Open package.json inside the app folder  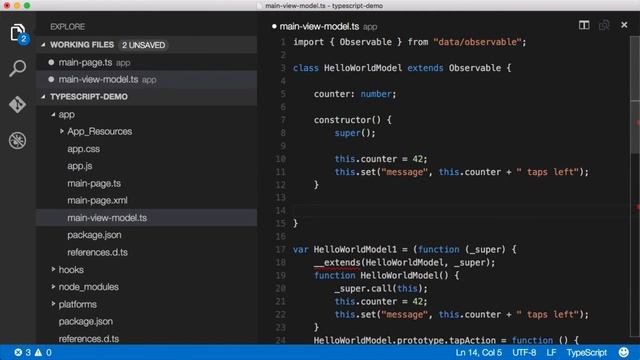(x=94, y=235)
